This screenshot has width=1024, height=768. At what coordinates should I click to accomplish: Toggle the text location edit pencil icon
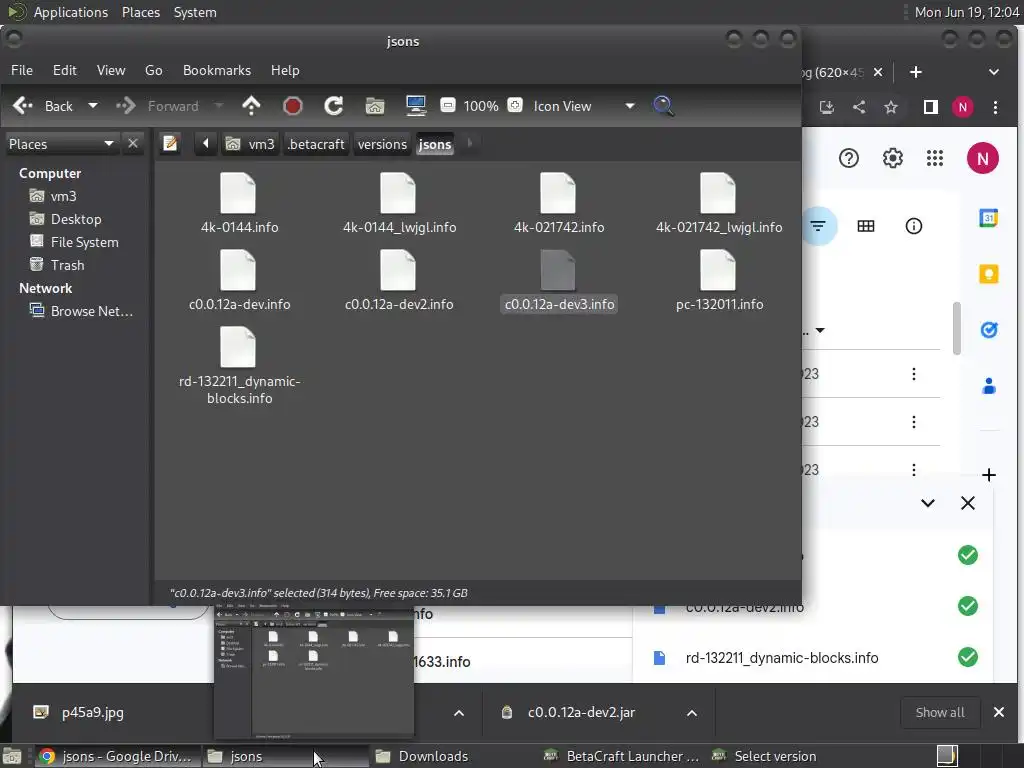click(170, 144)
